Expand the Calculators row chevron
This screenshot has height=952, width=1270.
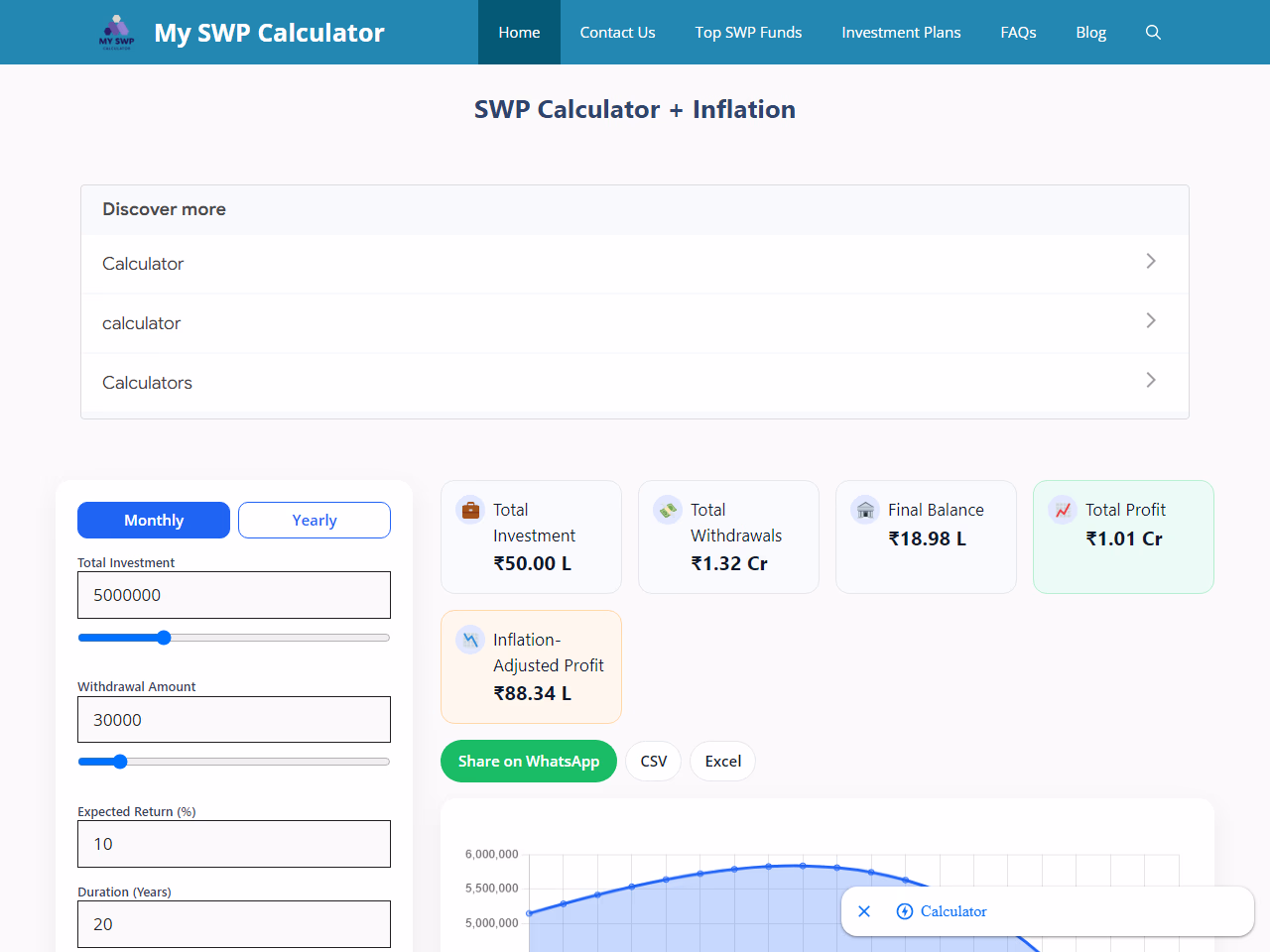(1151, 380)
